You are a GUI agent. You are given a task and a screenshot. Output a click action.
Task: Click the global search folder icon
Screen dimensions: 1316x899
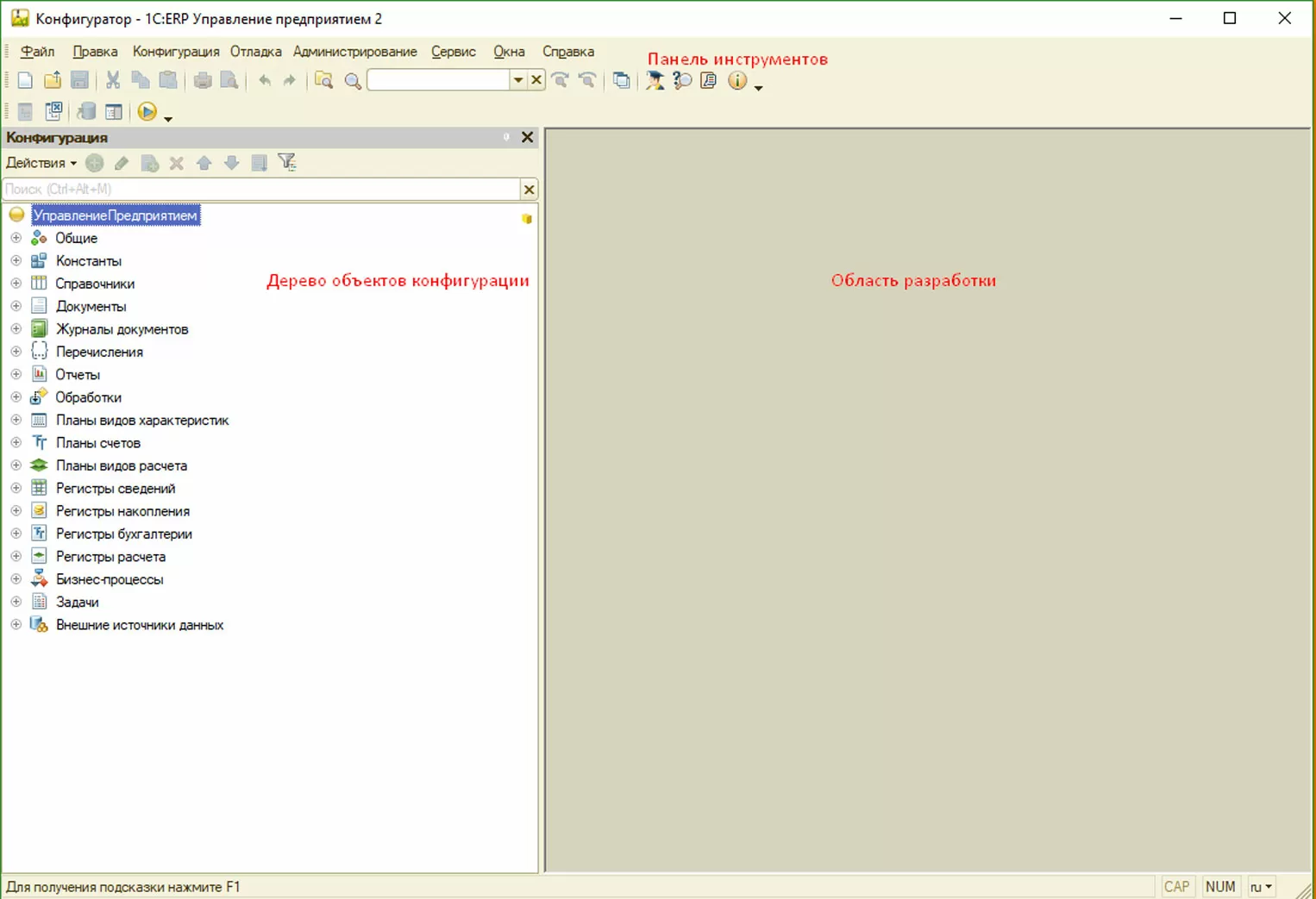coord(323,80)
